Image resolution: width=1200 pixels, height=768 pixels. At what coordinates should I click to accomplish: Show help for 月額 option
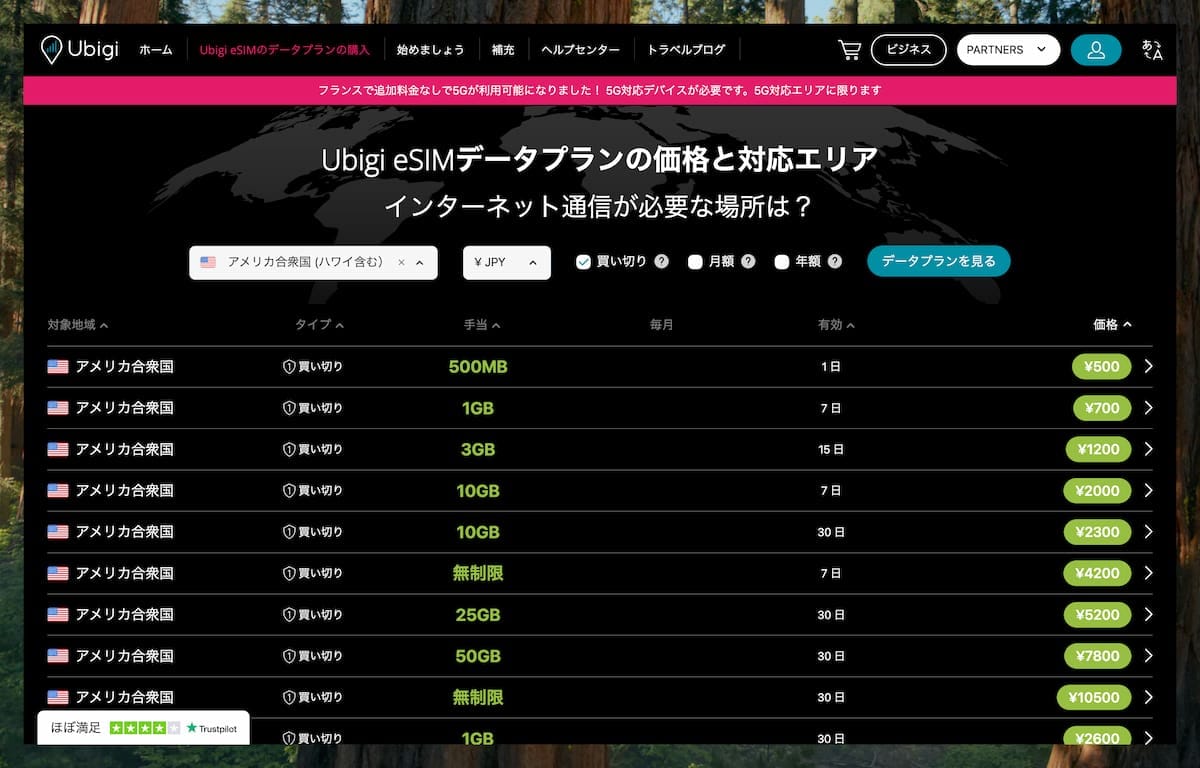748,262
